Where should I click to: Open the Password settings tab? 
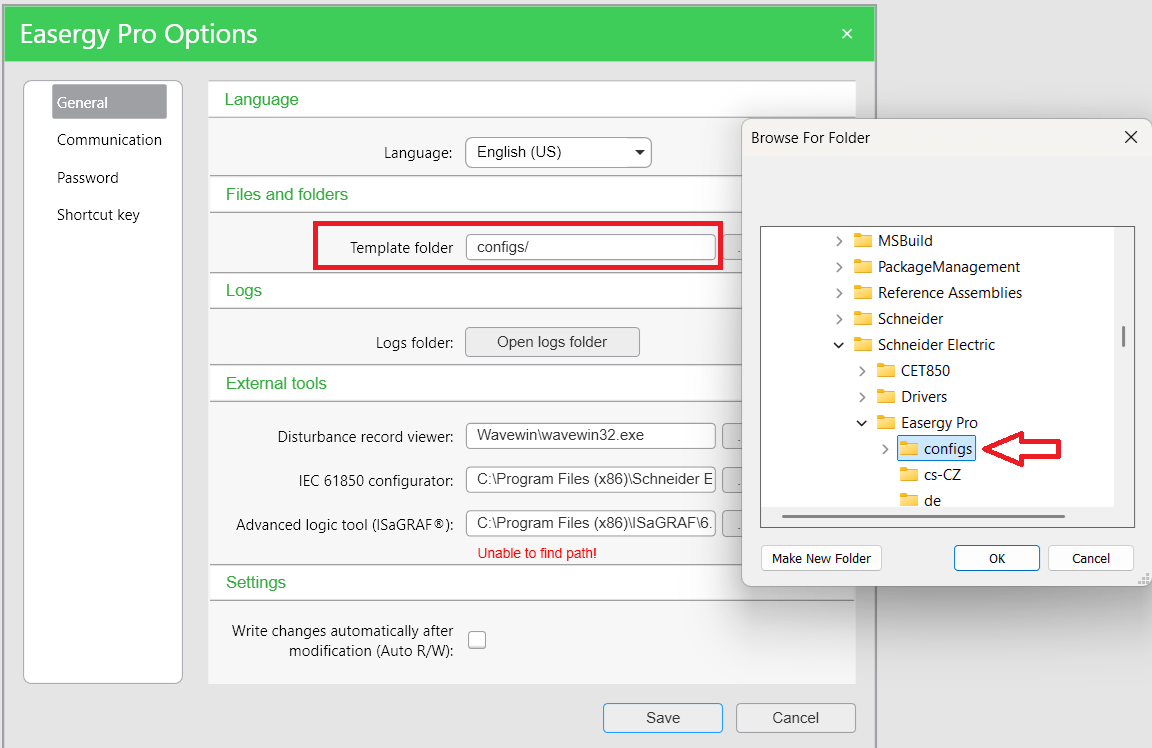coord(87,178)
